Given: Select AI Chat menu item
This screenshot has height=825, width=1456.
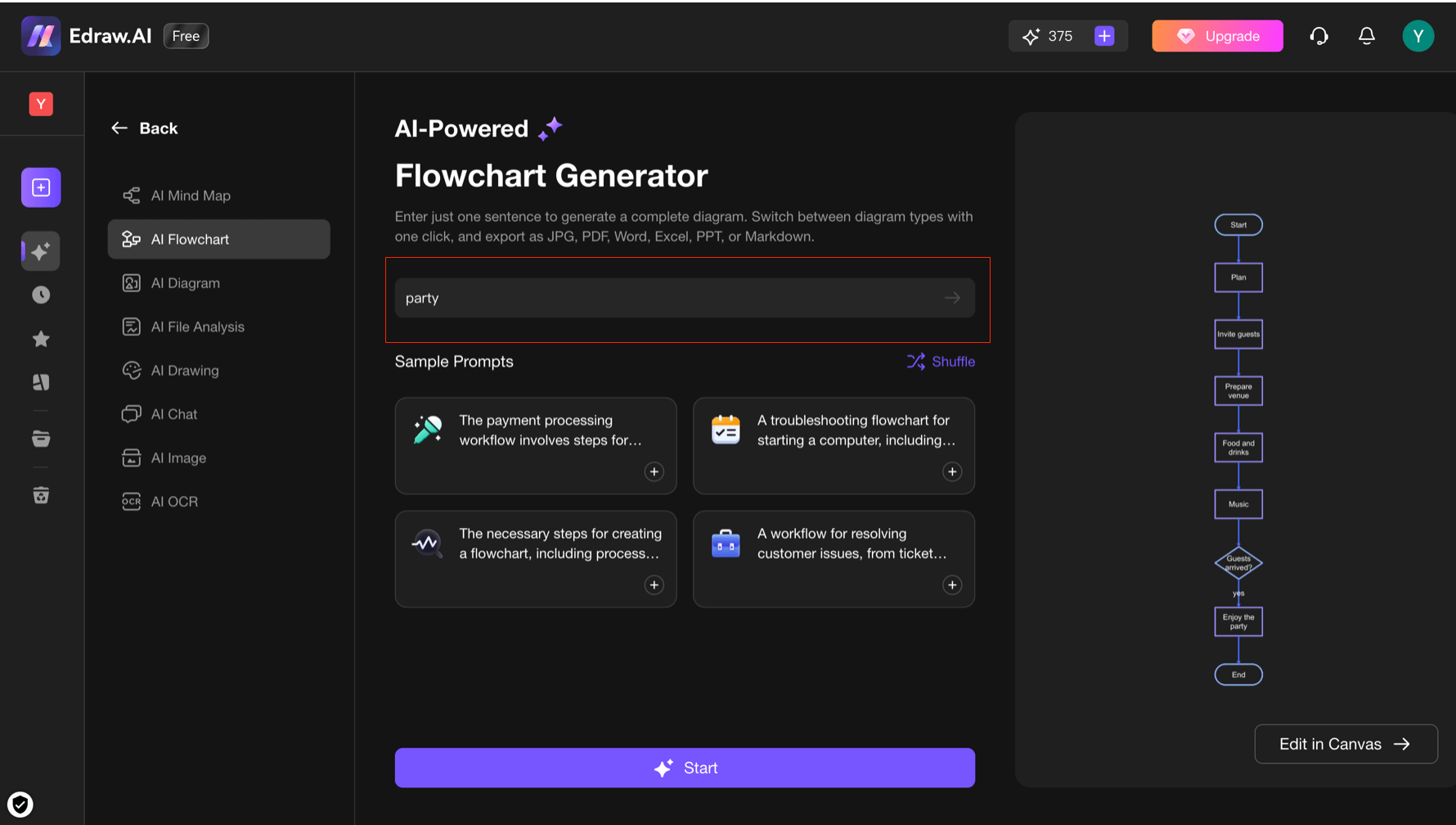Looking at the screenshot, I should (x=219, y=414).
